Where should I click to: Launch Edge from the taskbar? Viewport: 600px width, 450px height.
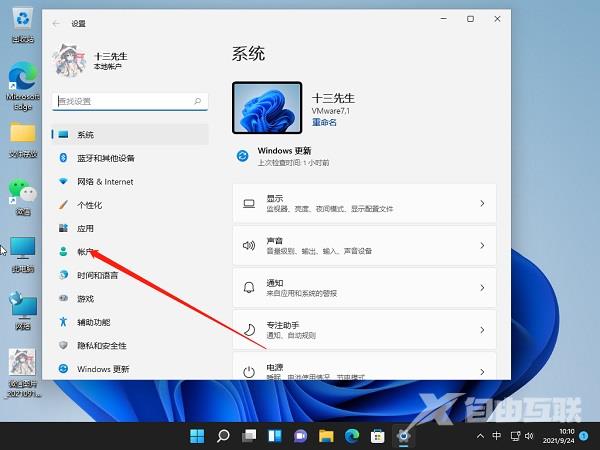coord(352,435)
